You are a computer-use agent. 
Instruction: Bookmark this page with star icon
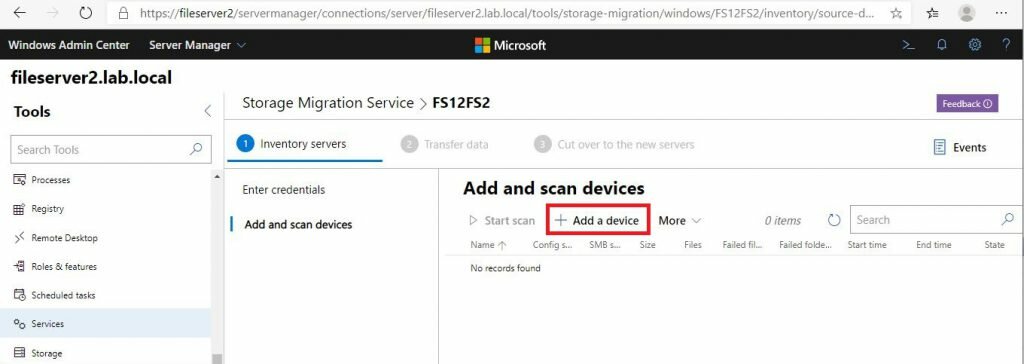[x=896, y=13]
